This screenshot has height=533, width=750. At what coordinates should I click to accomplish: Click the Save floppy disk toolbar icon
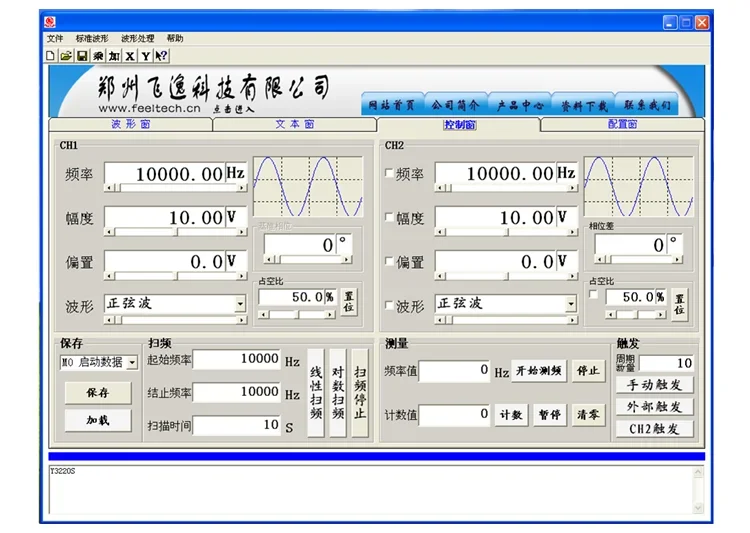pyautogui.click(x=82, y=56)
